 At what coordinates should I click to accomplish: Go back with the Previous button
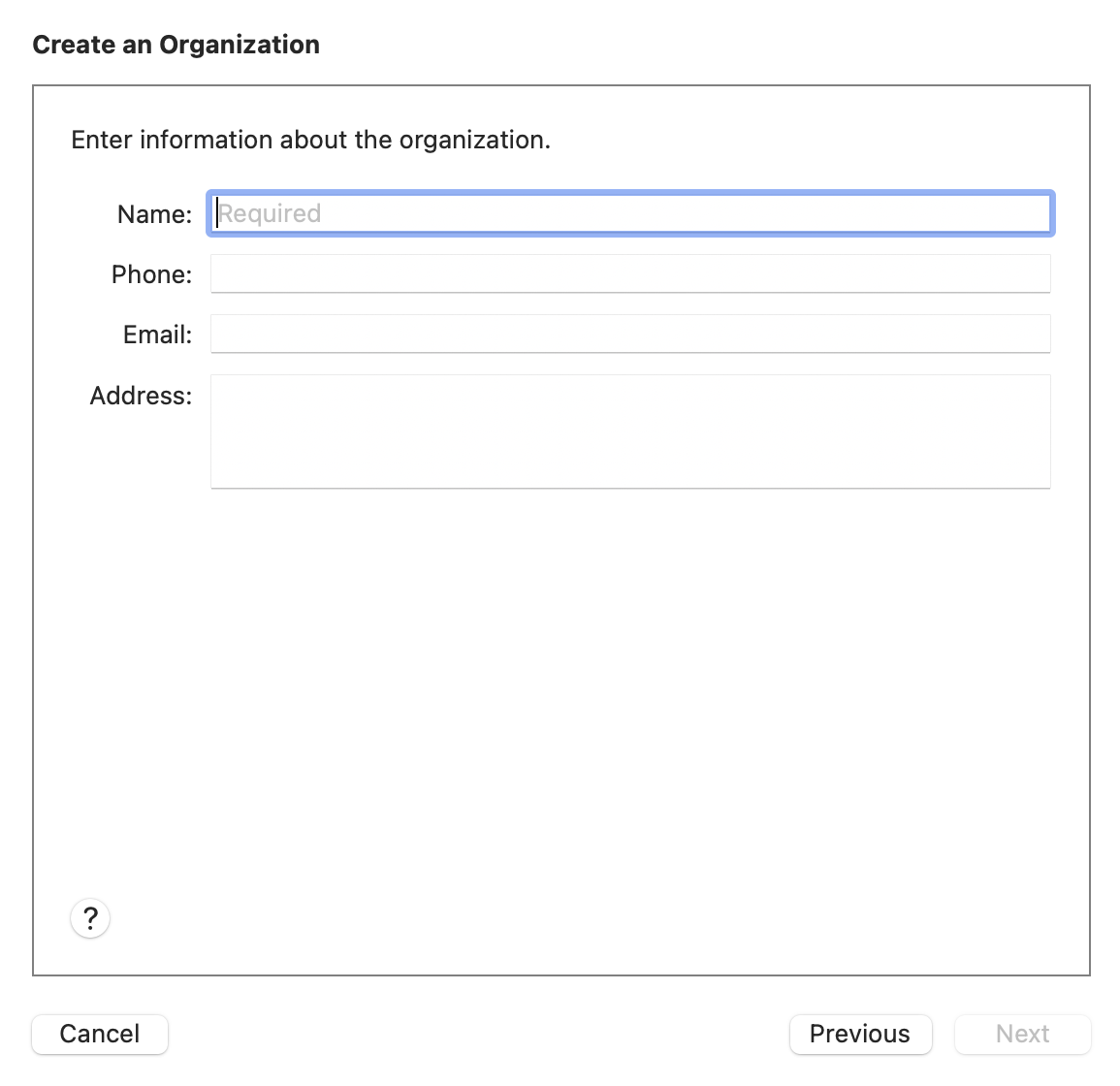pyautogui.click(x=860, y=1034)
